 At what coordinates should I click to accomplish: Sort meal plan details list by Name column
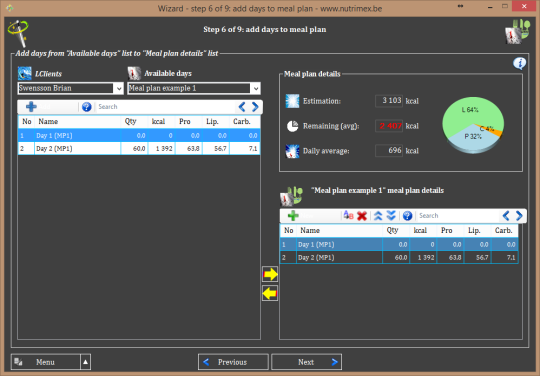point(339,231)
